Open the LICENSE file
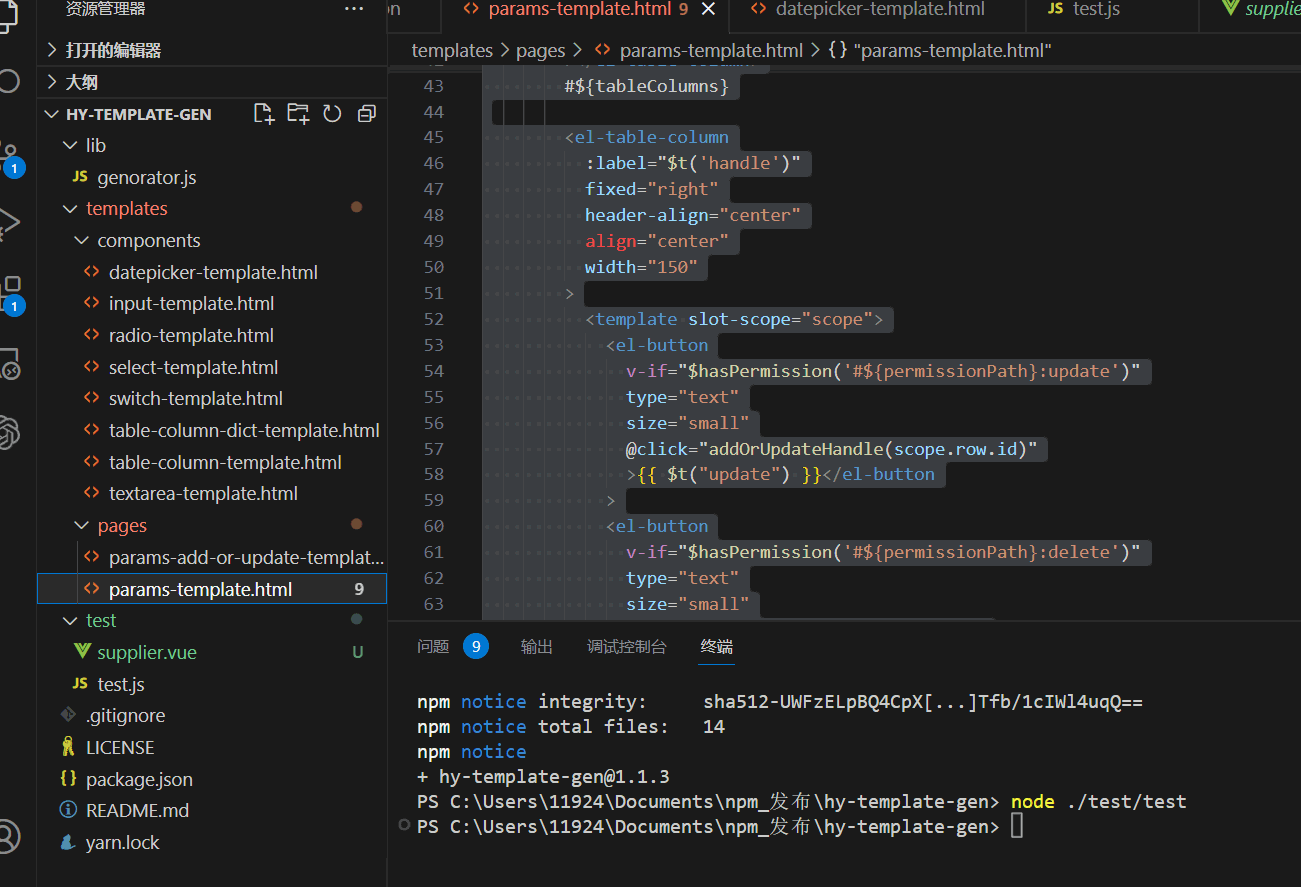The image size is (1301, 887). tap(211, 747)
